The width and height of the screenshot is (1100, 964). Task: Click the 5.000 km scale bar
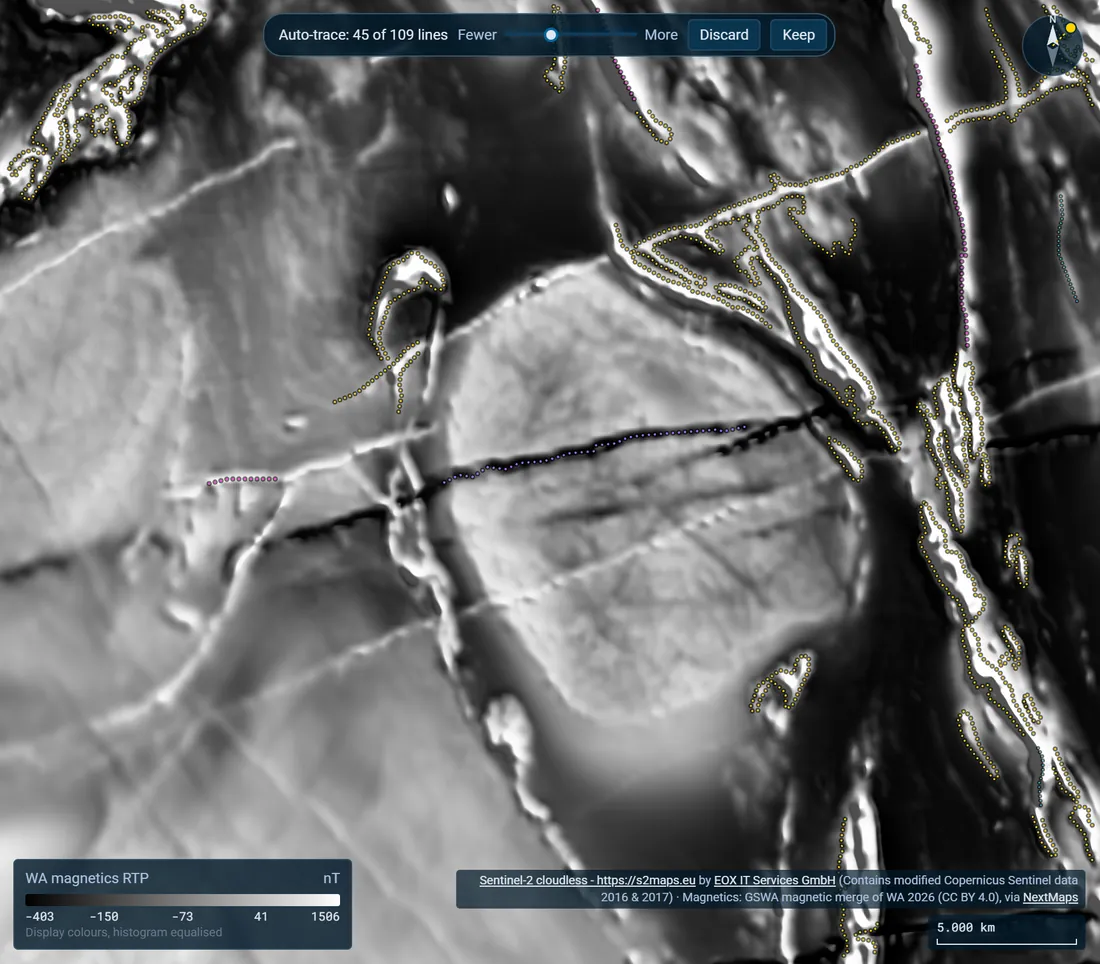[x=1006, y=933]
